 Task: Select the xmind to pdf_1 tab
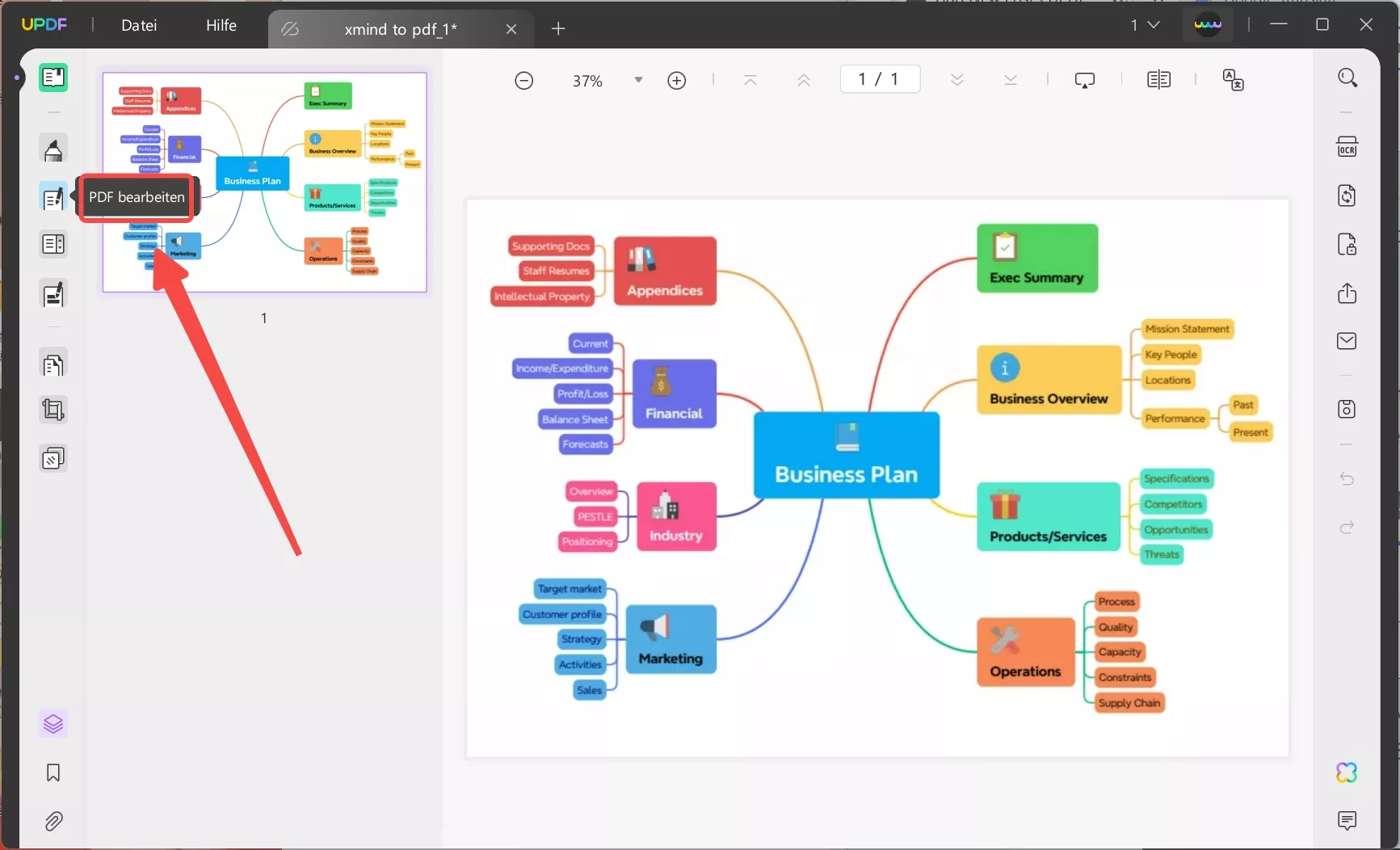(x=399, y=29)
